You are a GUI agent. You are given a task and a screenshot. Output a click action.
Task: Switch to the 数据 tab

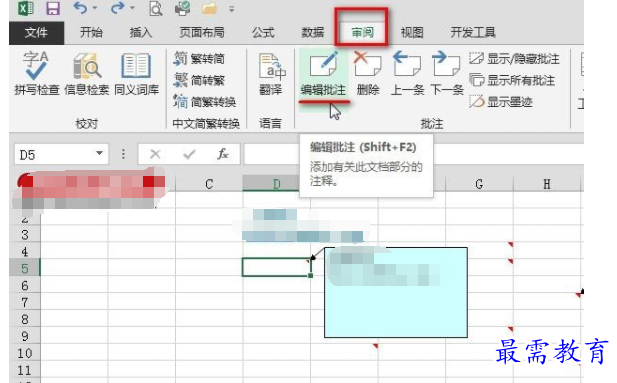(x=313, y=33)
